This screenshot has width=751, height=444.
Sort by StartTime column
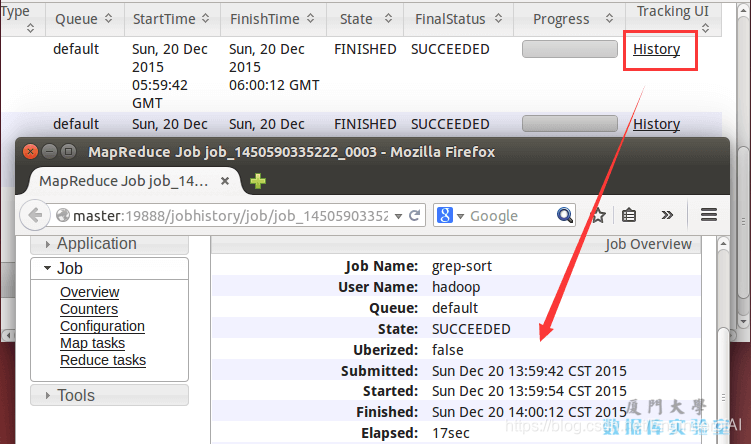point(172,19)
